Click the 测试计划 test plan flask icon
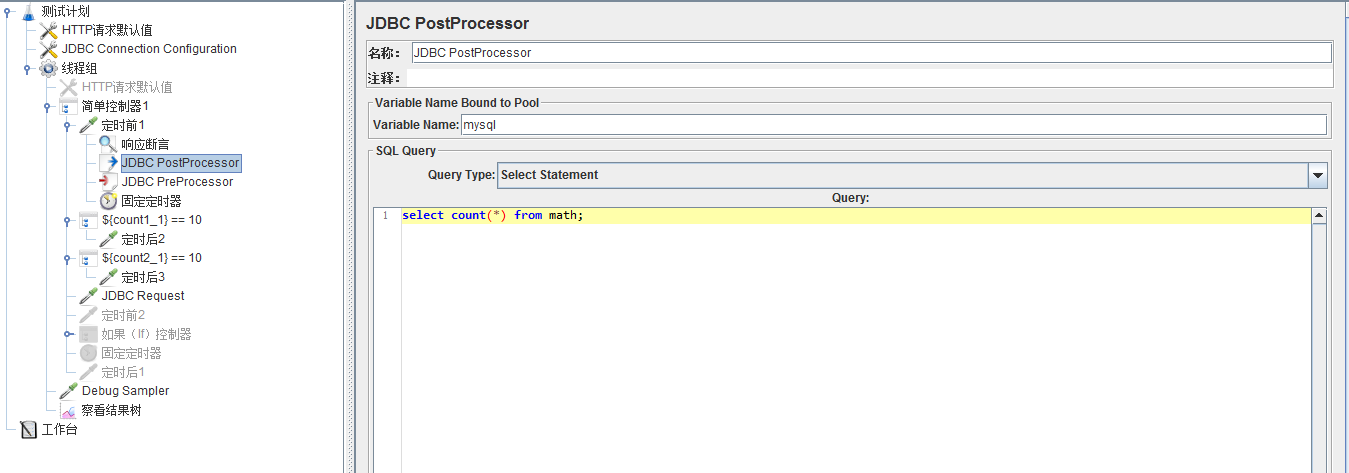The width and height of the screenshot is (1349, 473). pyautogui.click(x=28, y=11)
